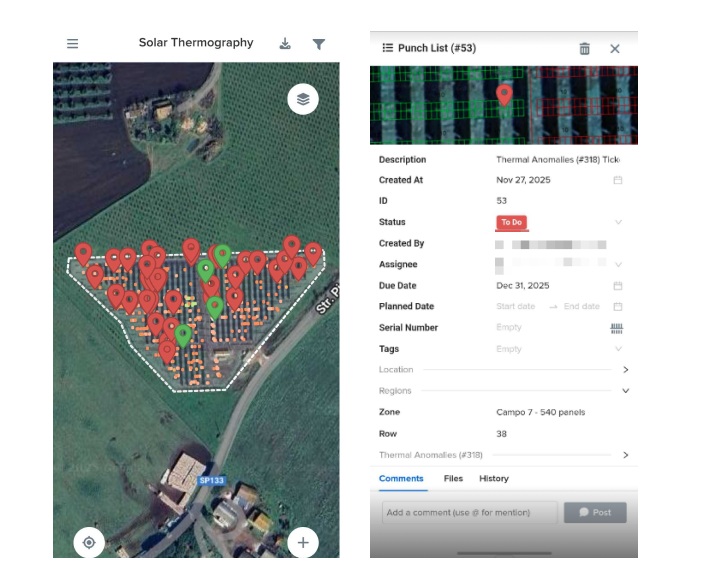Switch to the History tab
The width and height of the screenshot is (709, 586).
(494, 478)
